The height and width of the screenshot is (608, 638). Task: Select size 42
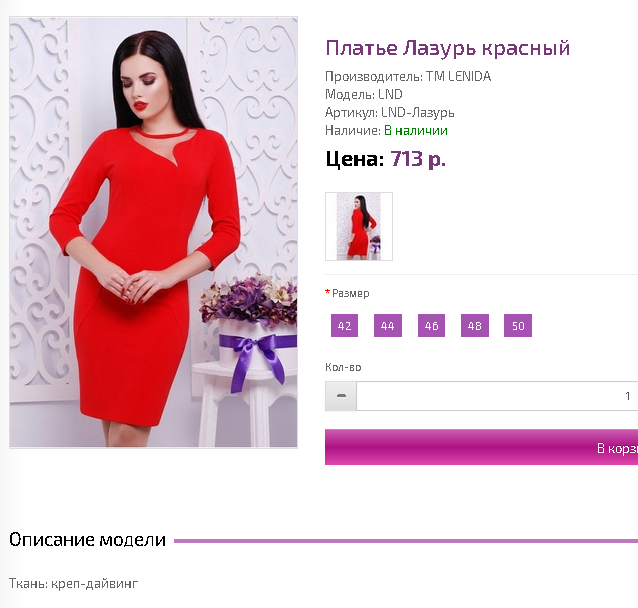pyautogui.click(x=344, y=326)
